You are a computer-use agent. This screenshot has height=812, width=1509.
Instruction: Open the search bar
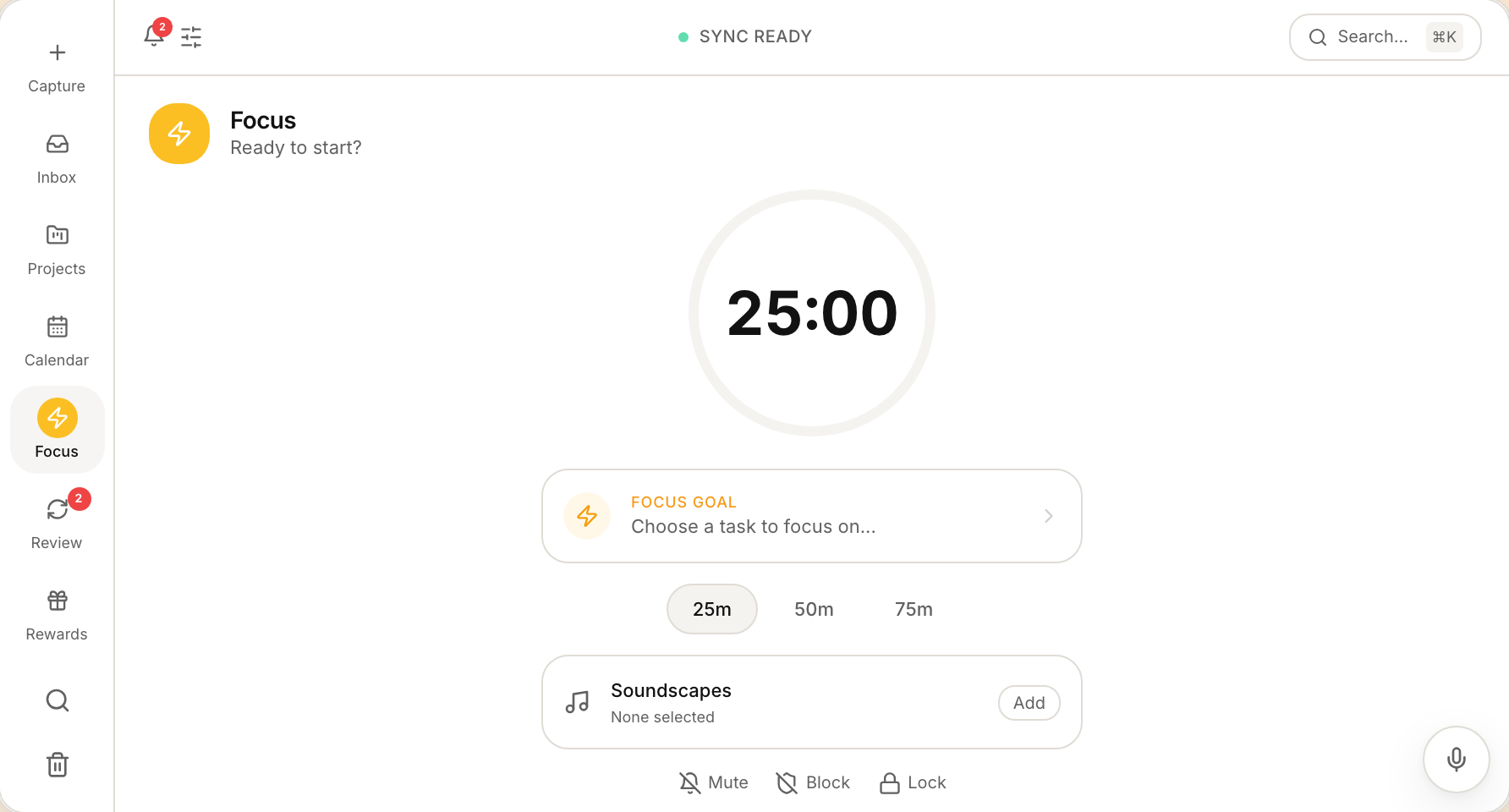pos(1385,36)
